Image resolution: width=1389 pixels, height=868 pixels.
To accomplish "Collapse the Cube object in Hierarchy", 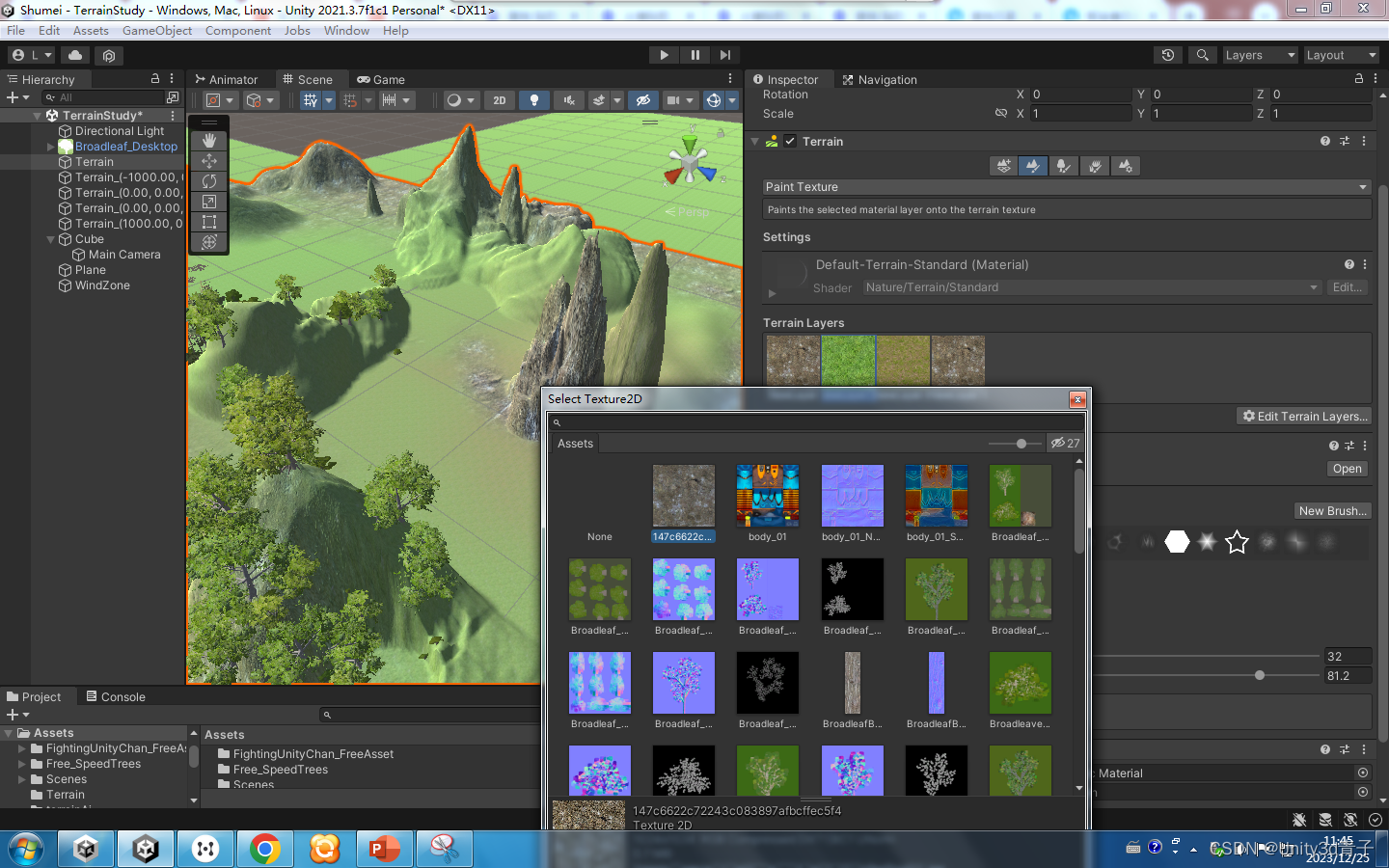I will (51, 239).
